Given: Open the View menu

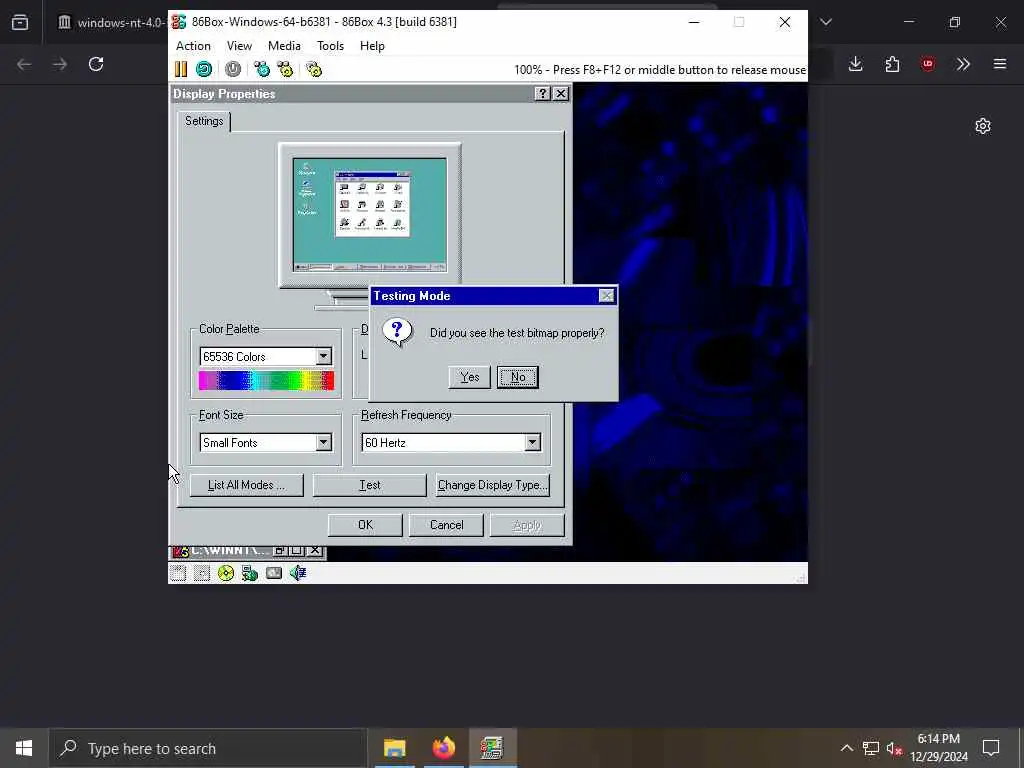Looking at the screenshot, I should [239, 46].
